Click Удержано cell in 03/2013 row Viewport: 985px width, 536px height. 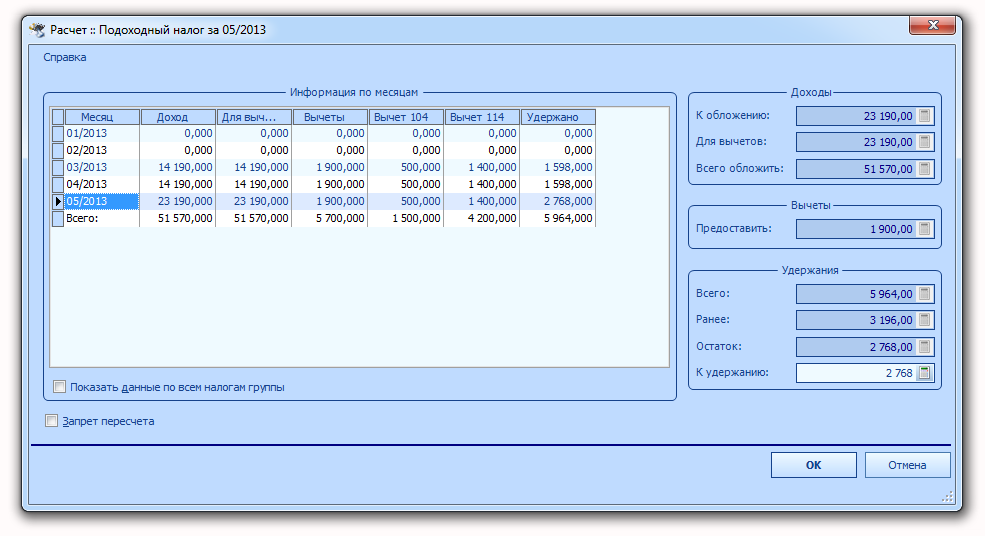(x=558, y=167)
